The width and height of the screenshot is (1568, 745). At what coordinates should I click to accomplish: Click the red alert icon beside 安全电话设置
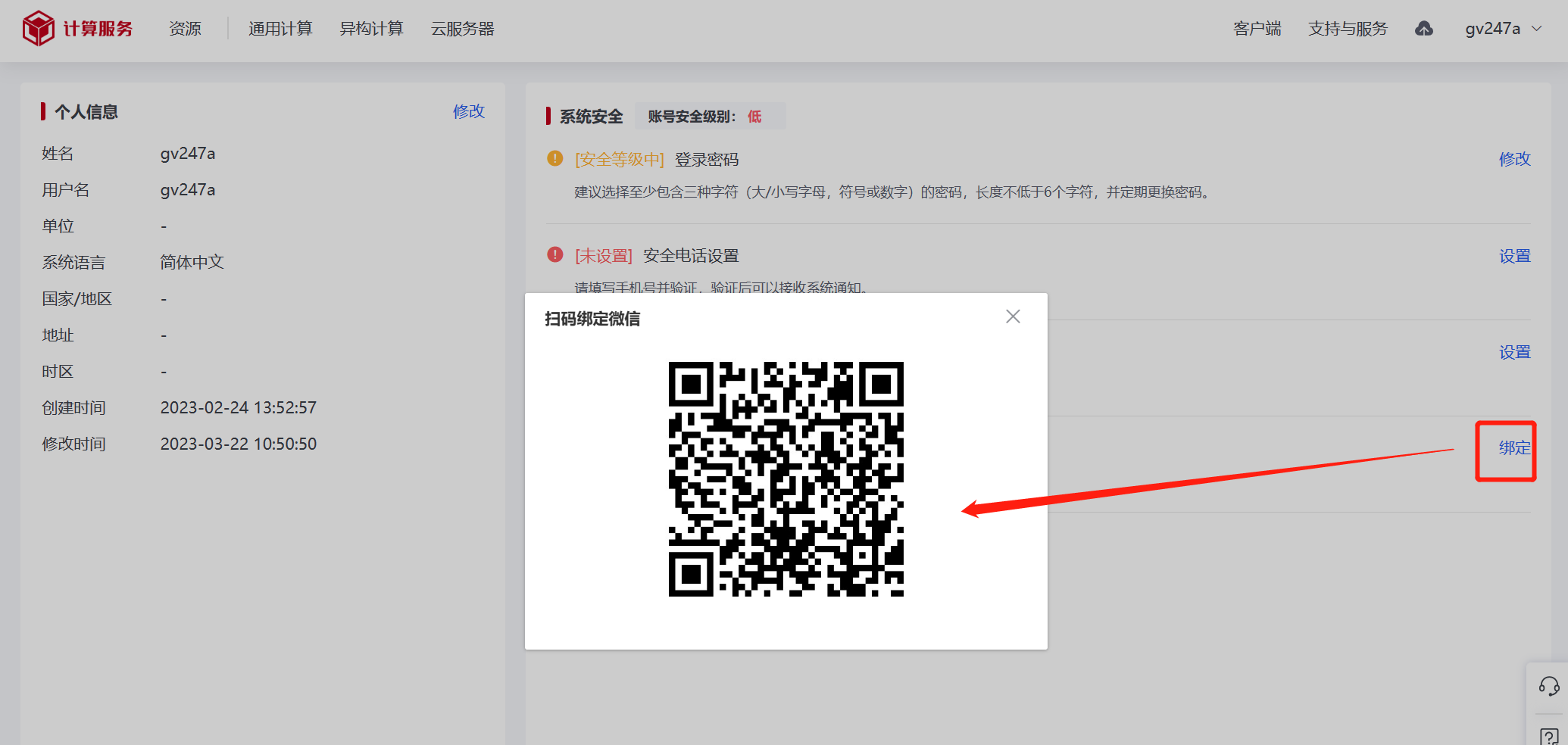pos(555,254)
